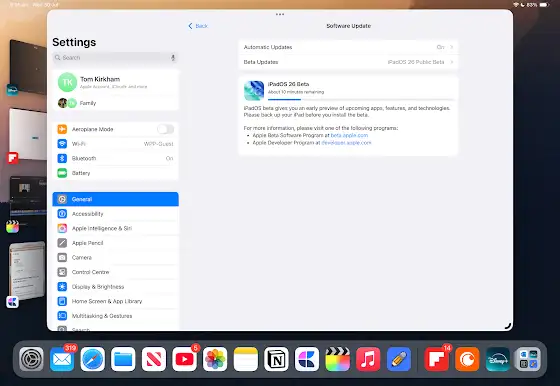Image resolution: width=560 pixels, height=386 pixels.
Task: Open the Music app in dock
Action: coord(368,359)
